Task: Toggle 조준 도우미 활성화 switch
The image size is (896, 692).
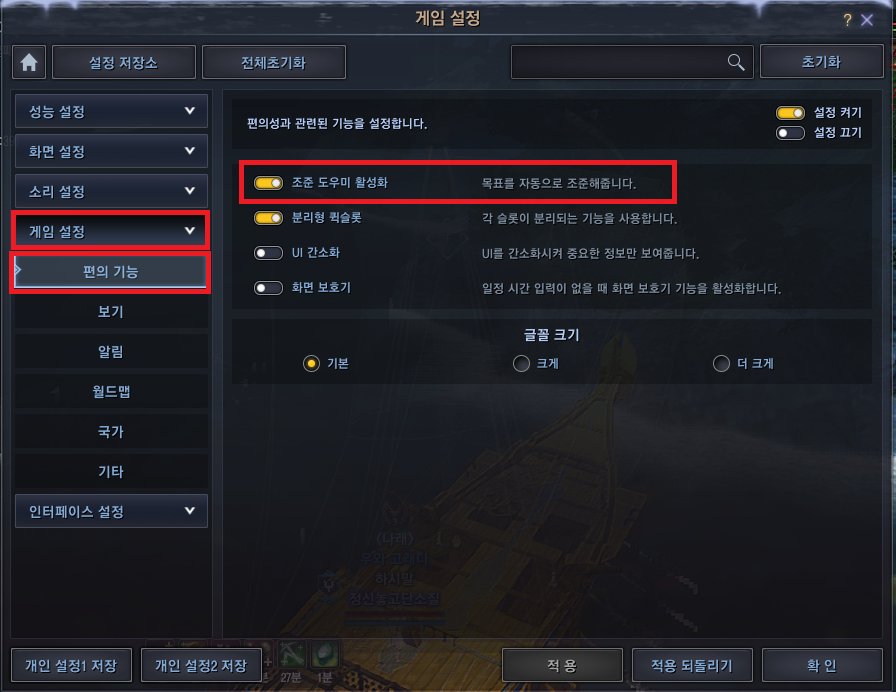Action: pos(268,183)
